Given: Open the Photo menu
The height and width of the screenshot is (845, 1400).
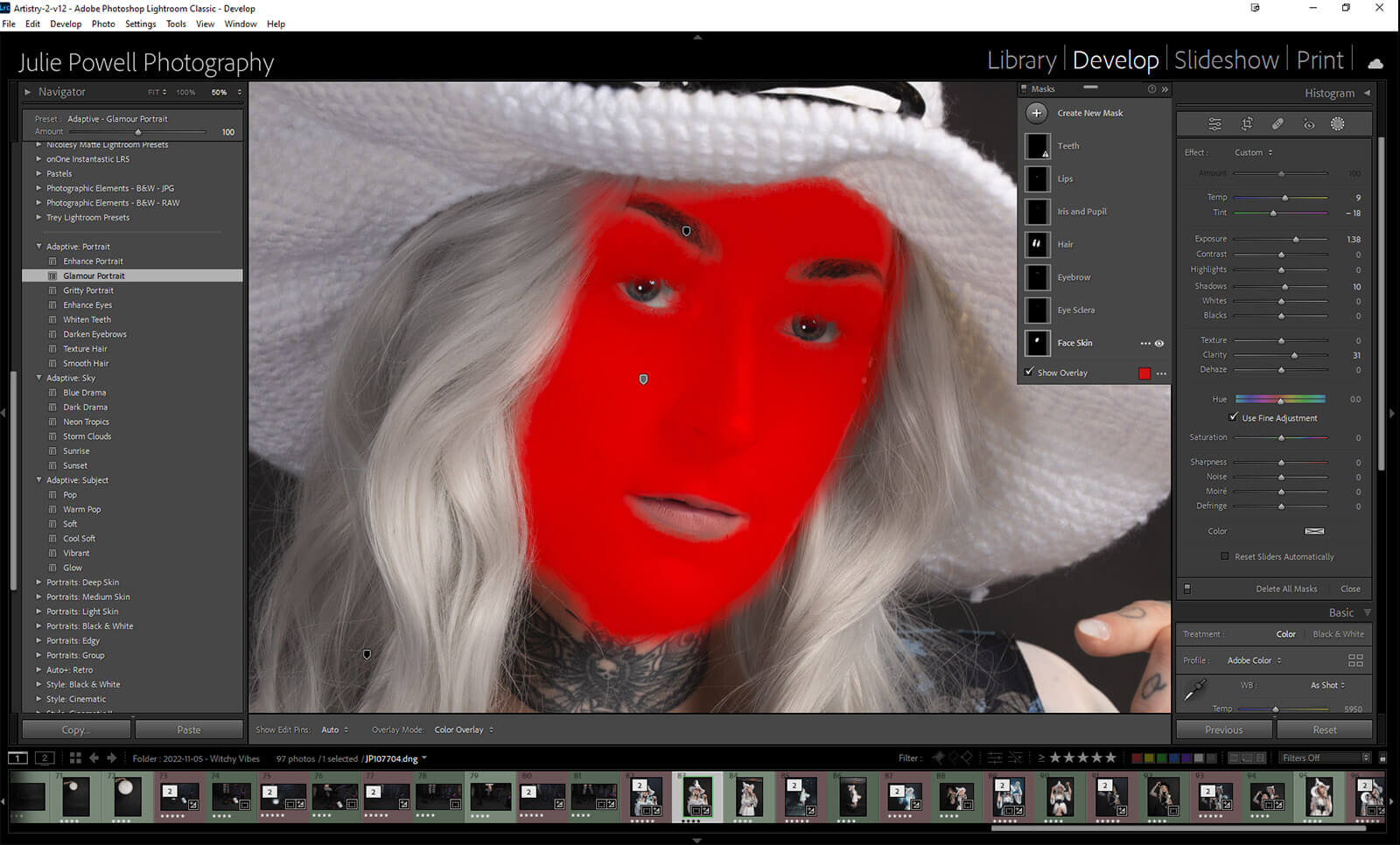Looking at the screenshot, I should pyautogui.click(x=103, y=24).
